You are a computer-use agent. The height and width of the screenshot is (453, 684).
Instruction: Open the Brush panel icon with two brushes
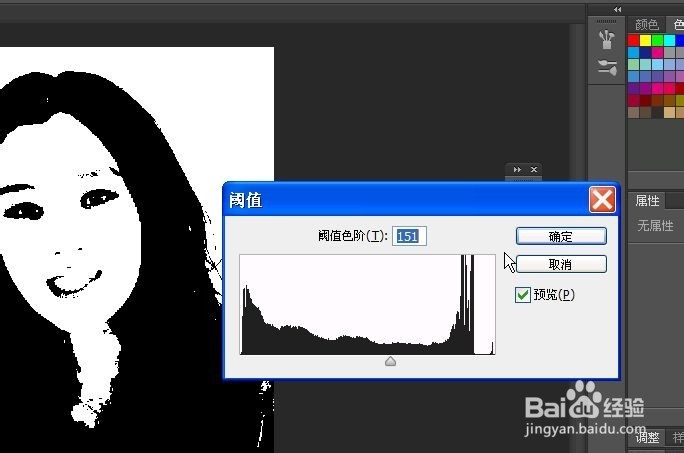click(x=607, y=68)
